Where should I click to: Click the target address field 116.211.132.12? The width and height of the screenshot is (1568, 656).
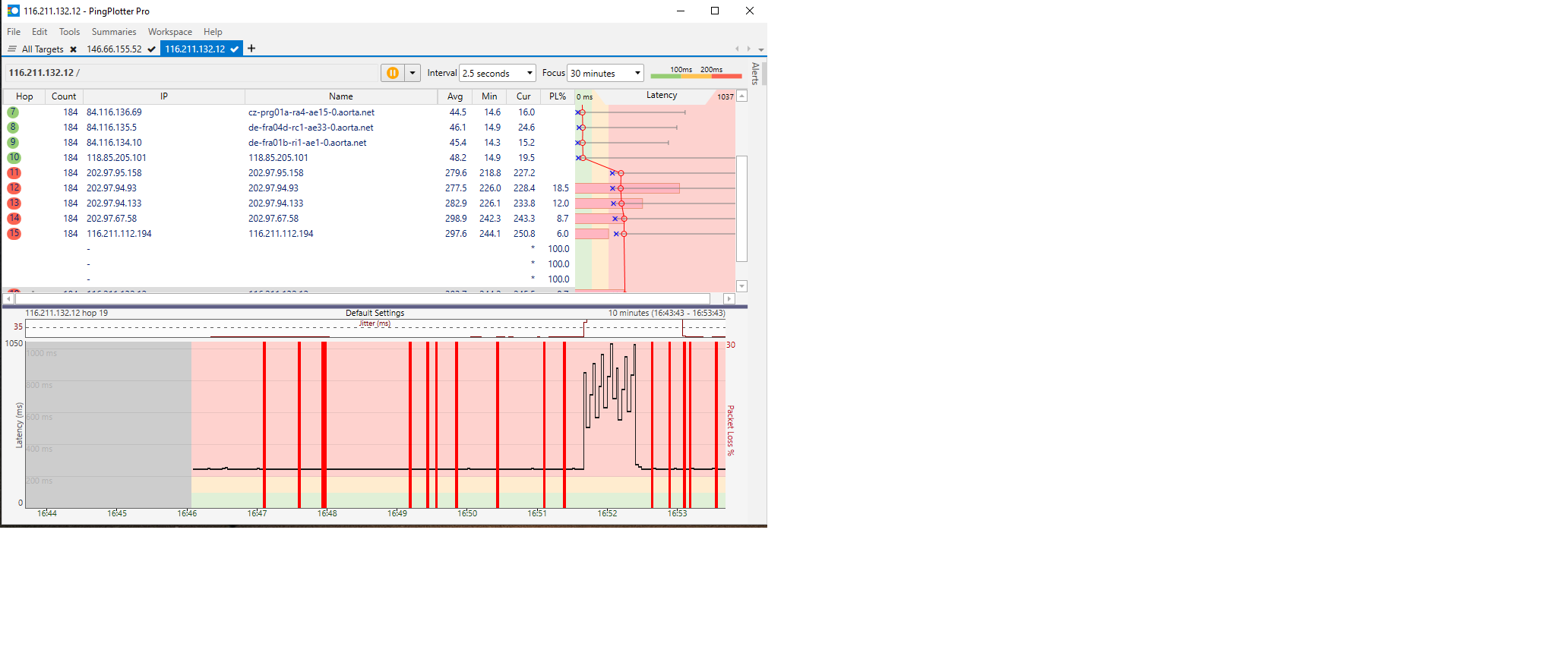[190, 73]
